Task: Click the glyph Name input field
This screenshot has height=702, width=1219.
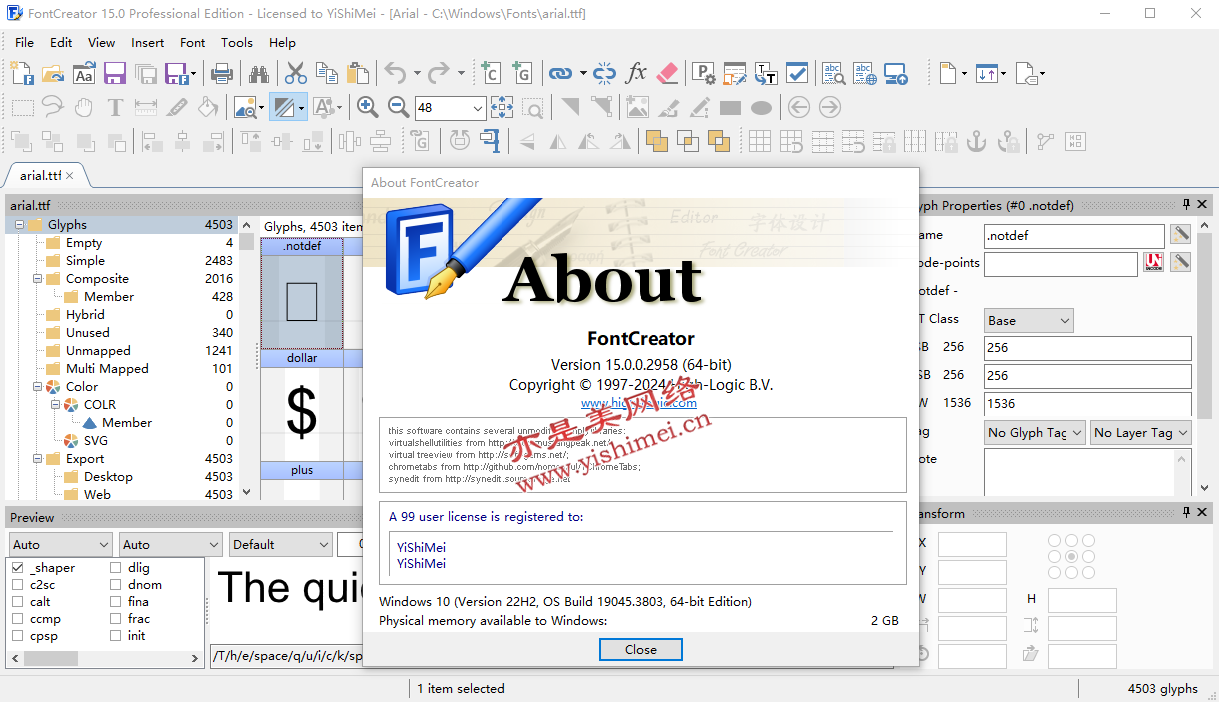Action: (1074, 236)
